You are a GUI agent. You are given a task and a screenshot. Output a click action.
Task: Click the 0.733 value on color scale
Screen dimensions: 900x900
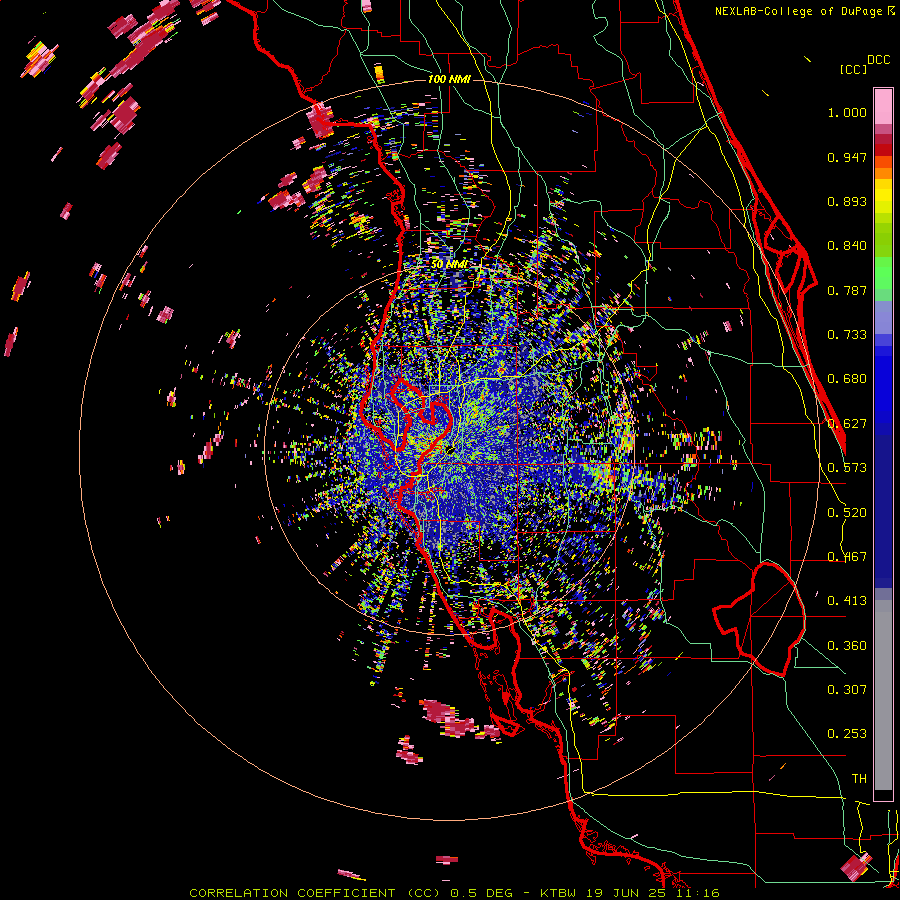(x=847, y=335)
